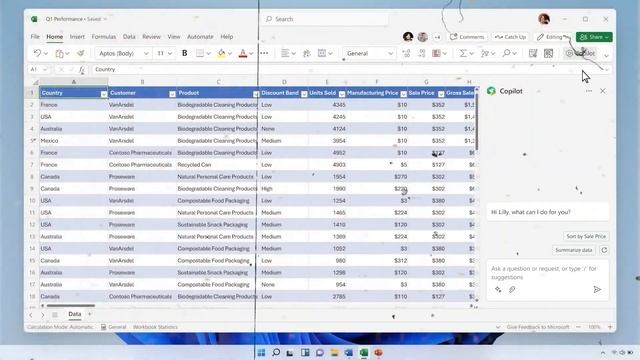
Task: Click the Sort by Sale Price suggestion
Action: tap(586, 236)
